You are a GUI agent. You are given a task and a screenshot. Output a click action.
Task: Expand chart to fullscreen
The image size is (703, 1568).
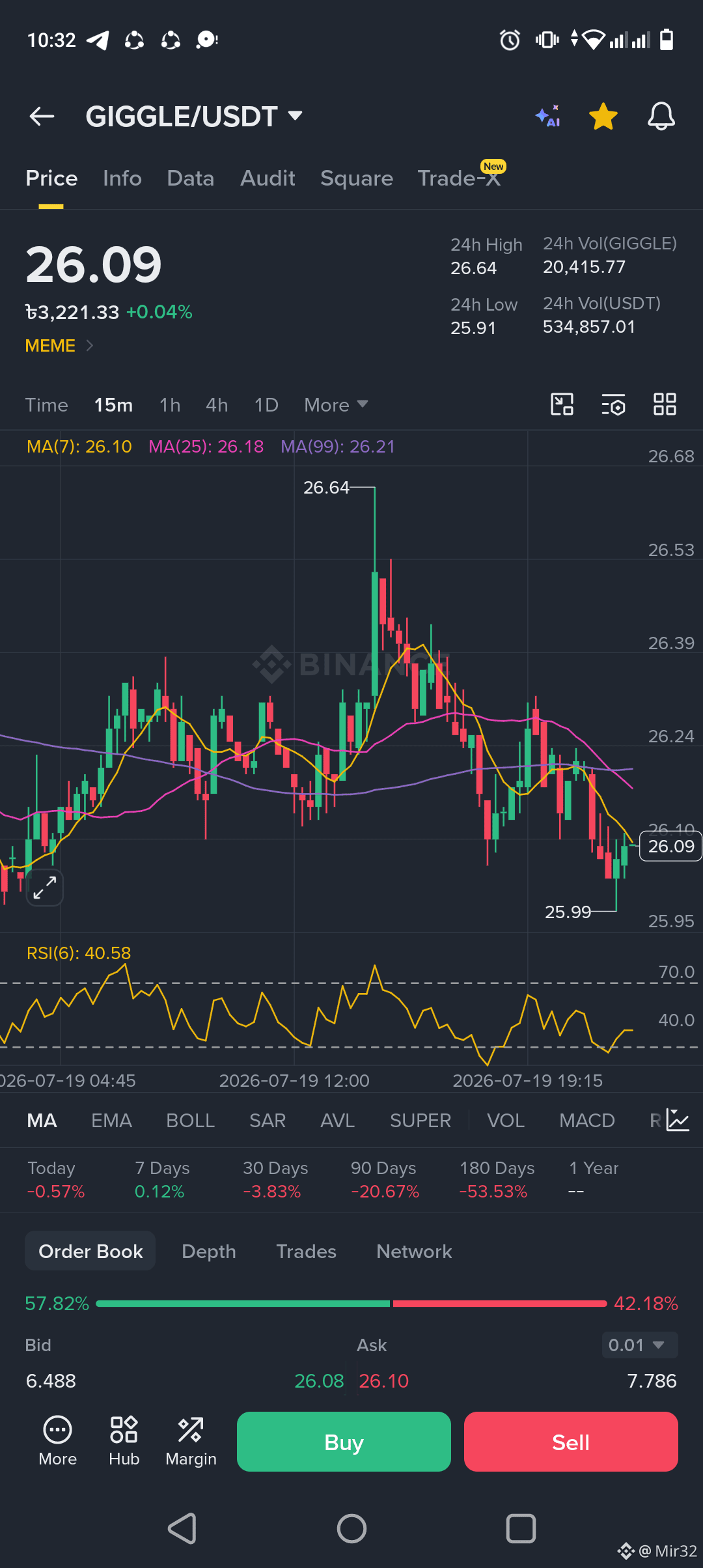point(45,888)
